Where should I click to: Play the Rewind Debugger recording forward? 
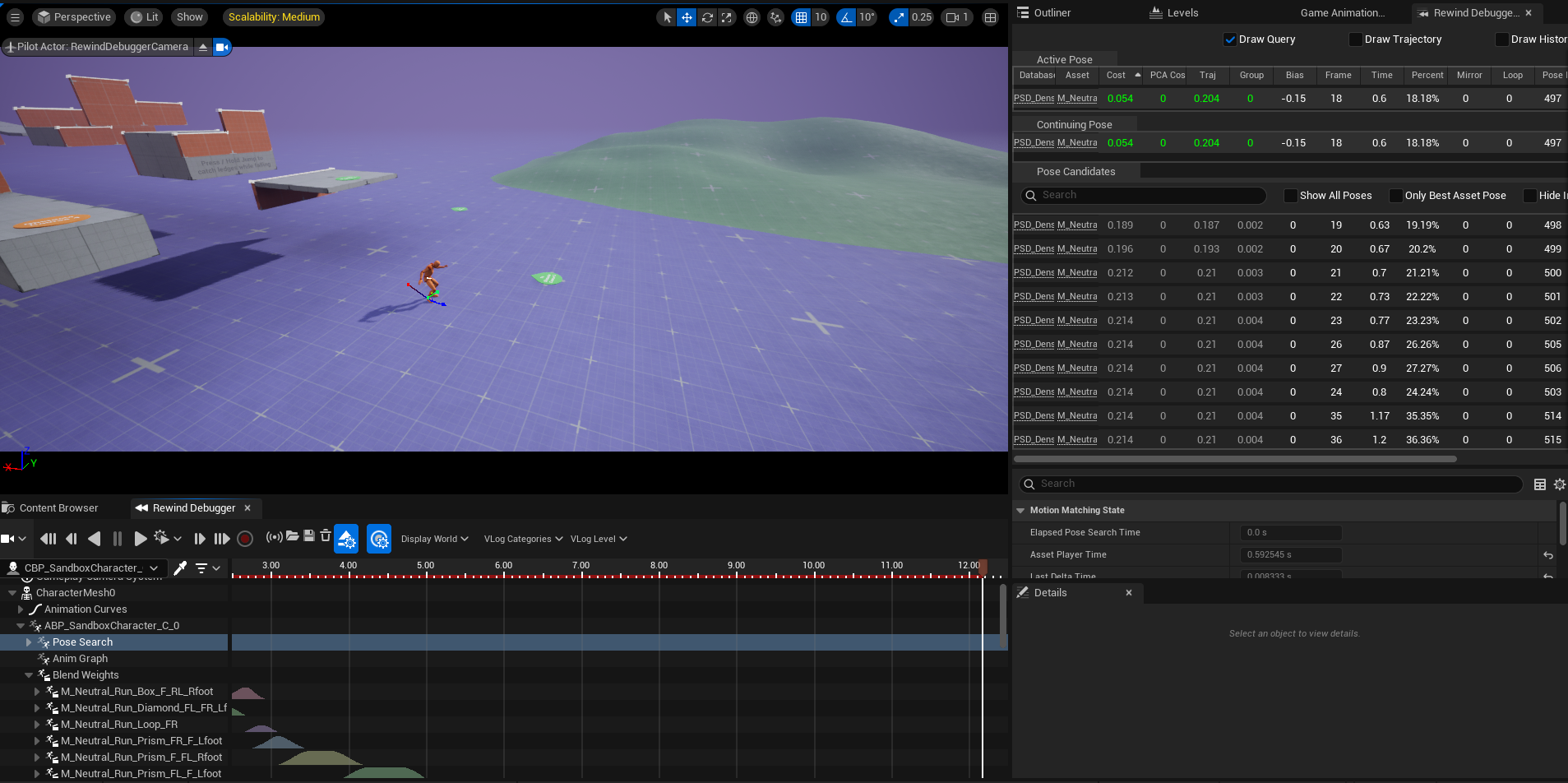click(141, 539)
